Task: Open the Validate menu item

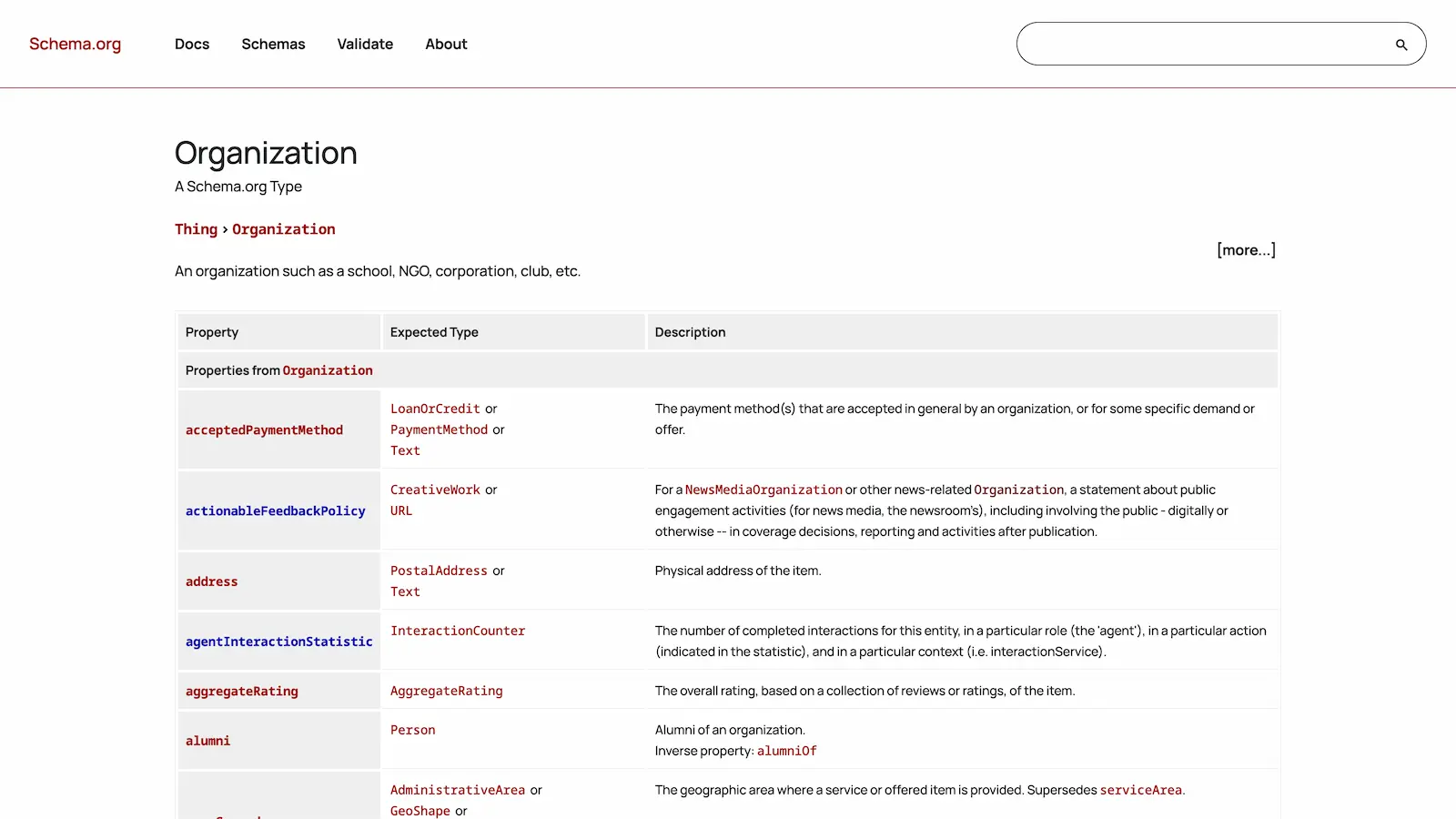Action: (x=365, y=44)
